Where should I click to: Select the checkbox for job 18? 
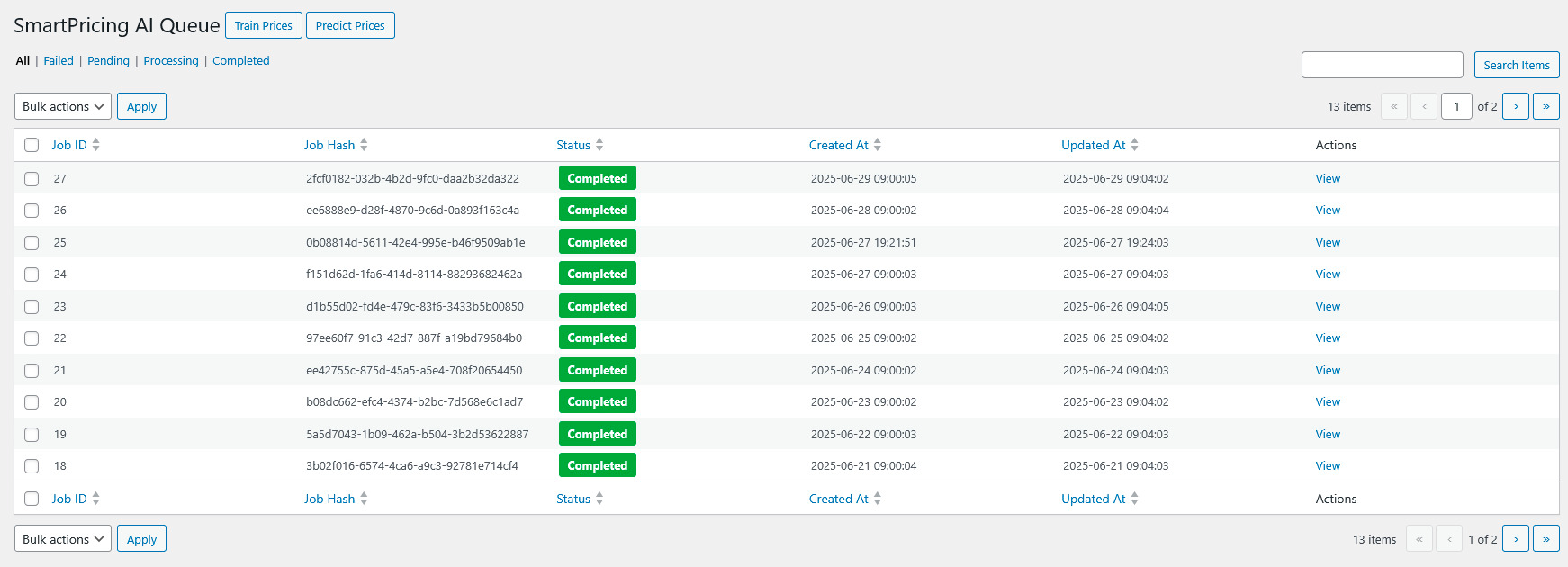(x=32, y=466)
